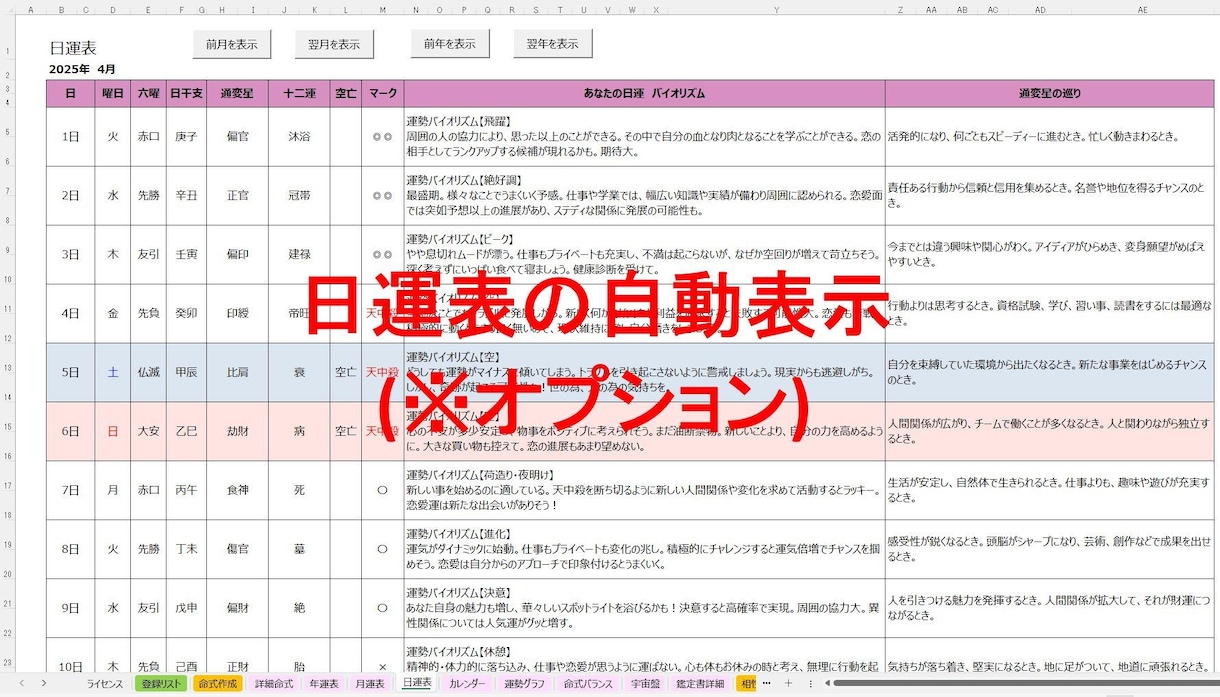Viewport: 1220px width, 697px height.
Task: Select the 庚子 cell in row 1日
Action: tap(186, 136)
